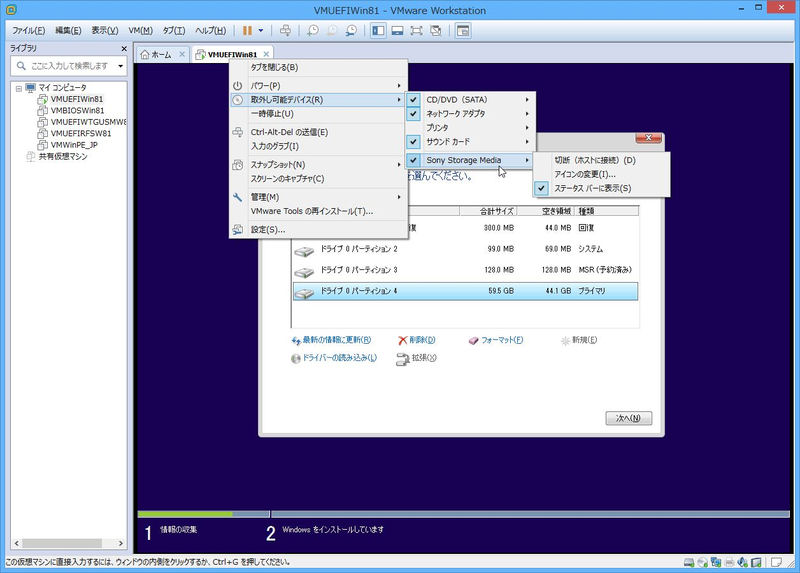The image size is (800, 573).
Task: Click the full screen mode toolbar icon
Action: 417,31
